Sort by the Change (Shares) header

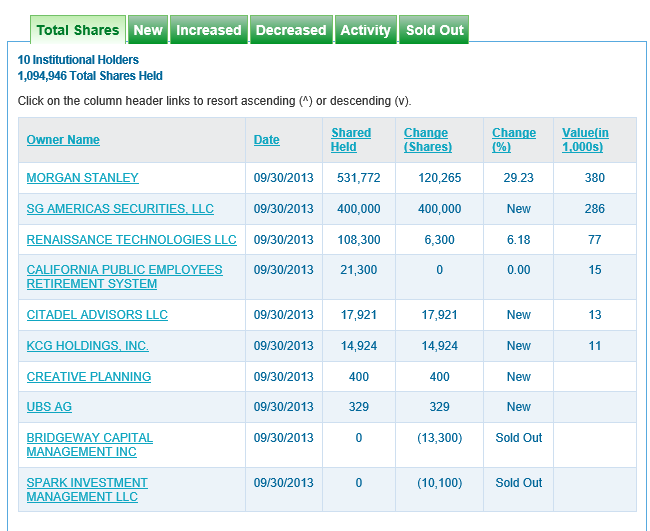[x=428, y=140]
